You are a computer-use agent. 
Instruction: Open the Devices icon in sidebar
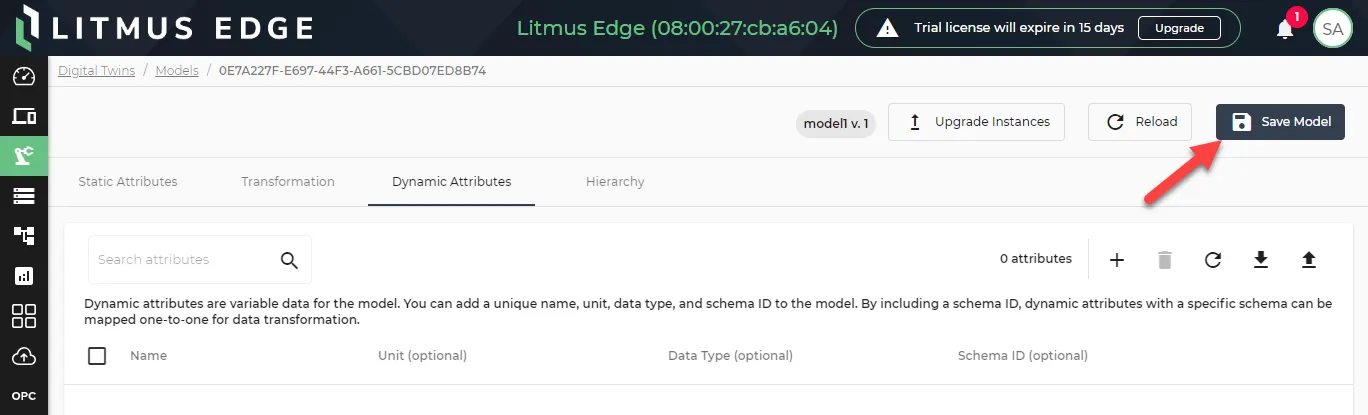[24, 116]
